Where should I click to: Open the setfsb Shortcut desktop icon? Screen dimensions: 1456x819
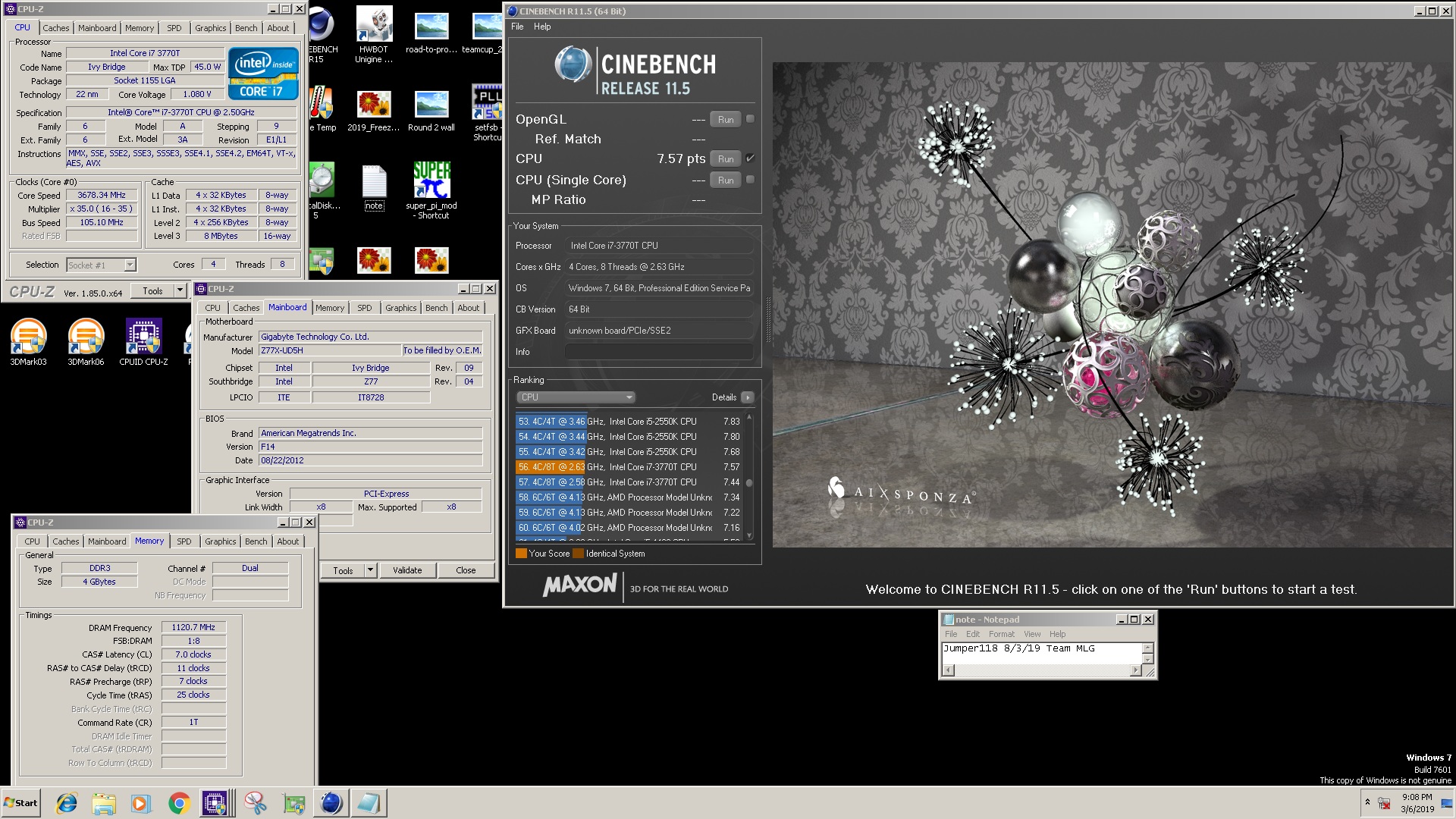pyautogui.click(x=487, y=114)
